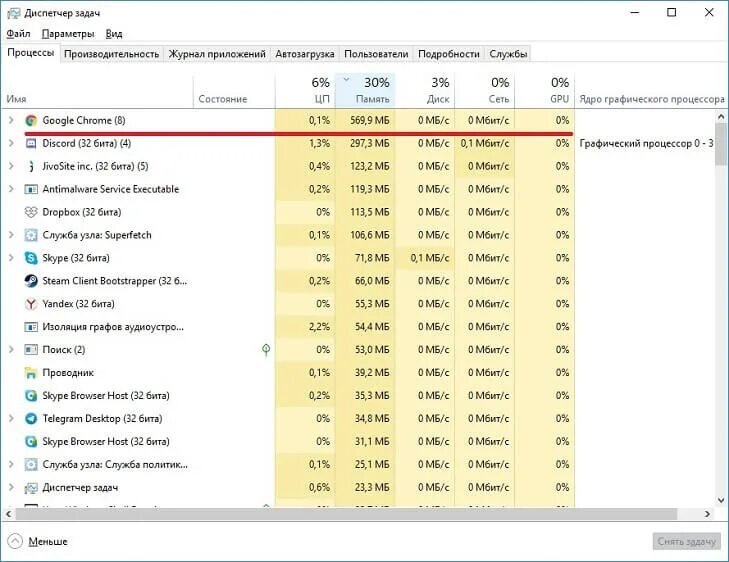729x562 pixels.
Task: Expand the Служба узла: Служба политик row
Action: click(x=11, y=464)
